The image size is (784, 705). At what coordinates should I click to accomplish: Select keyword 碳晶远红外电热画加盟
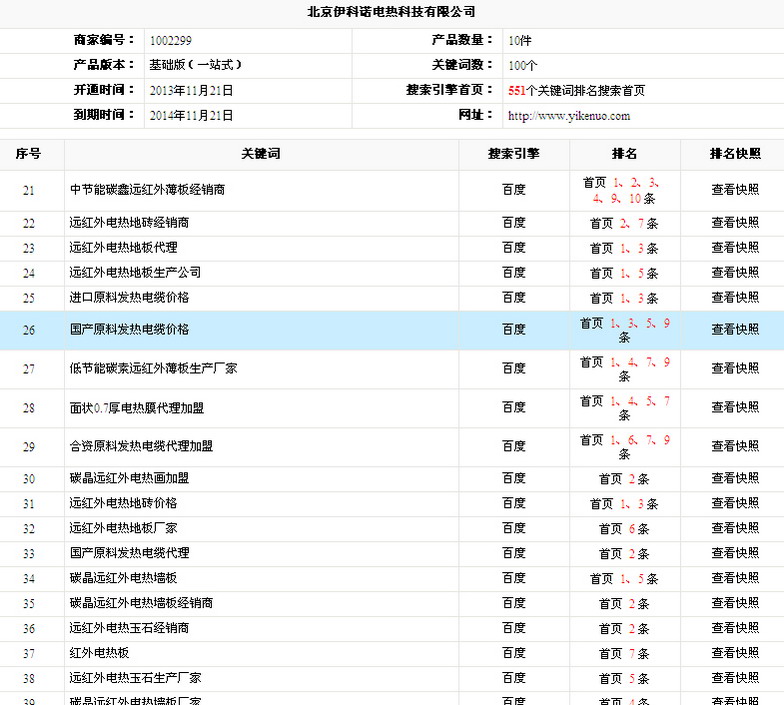coord(129,478)
